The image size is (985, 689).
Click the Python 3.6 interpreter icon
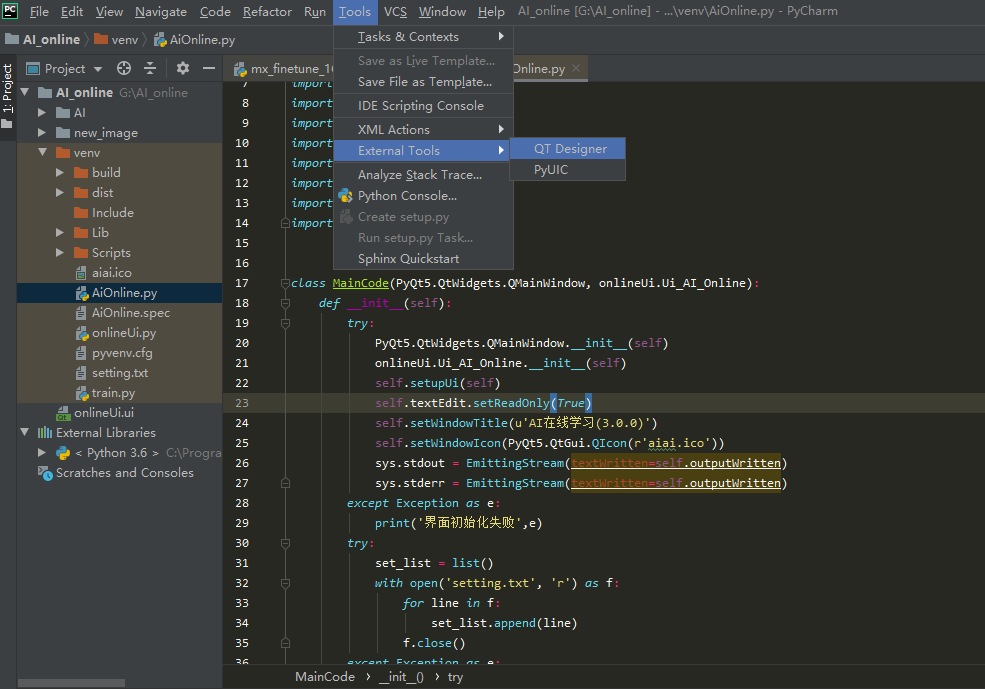[63, 453]
